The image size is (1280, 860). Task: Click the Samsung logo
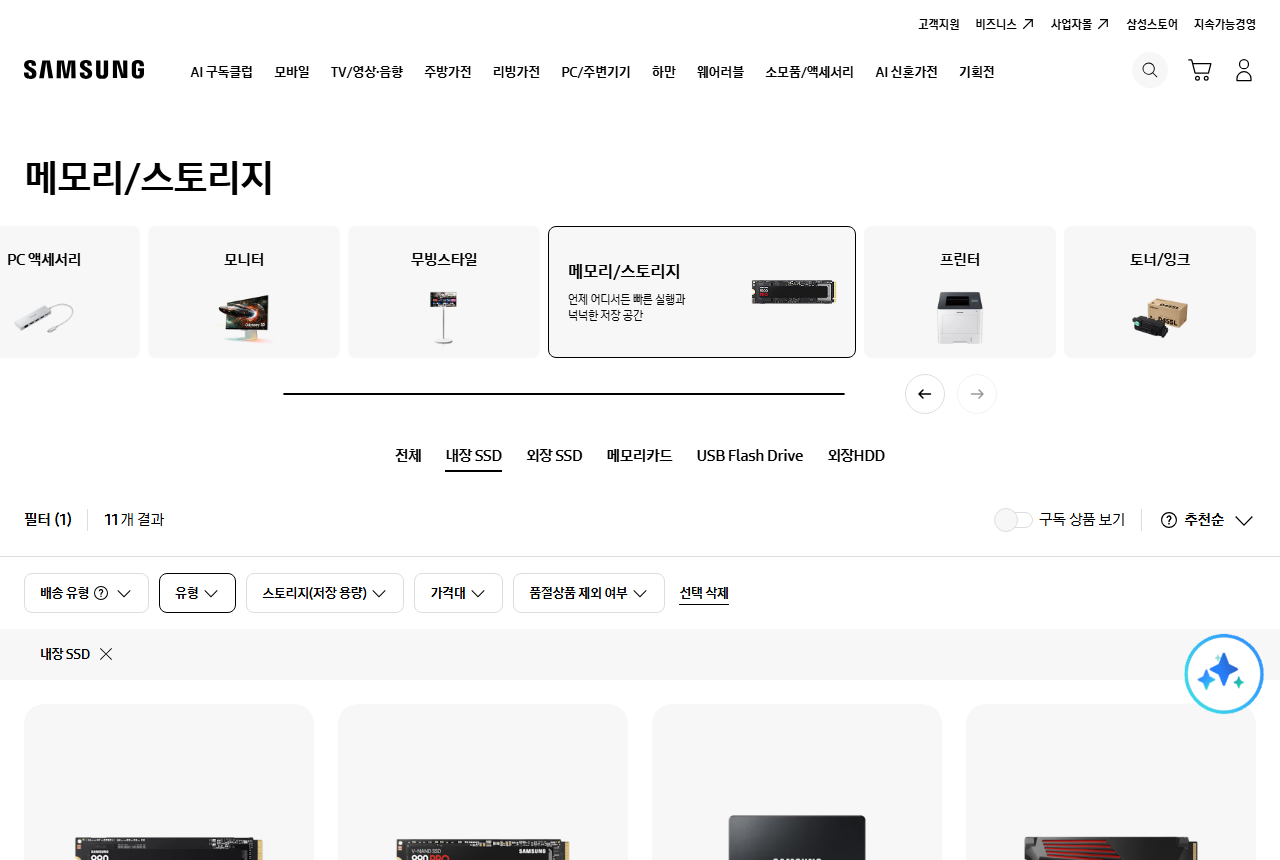pos(84,70)
